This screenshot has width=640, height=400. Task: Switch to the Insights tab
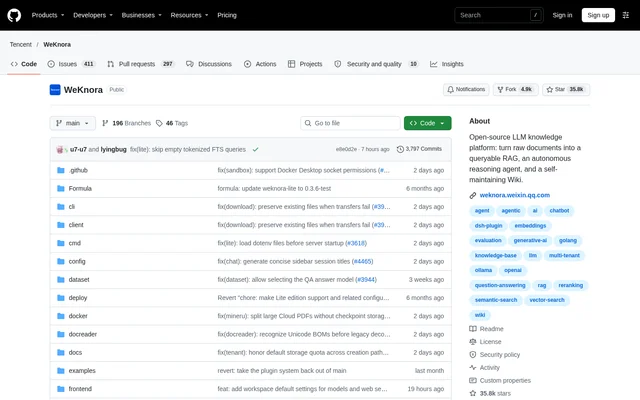pyautogui.click(x=447, y=64)
